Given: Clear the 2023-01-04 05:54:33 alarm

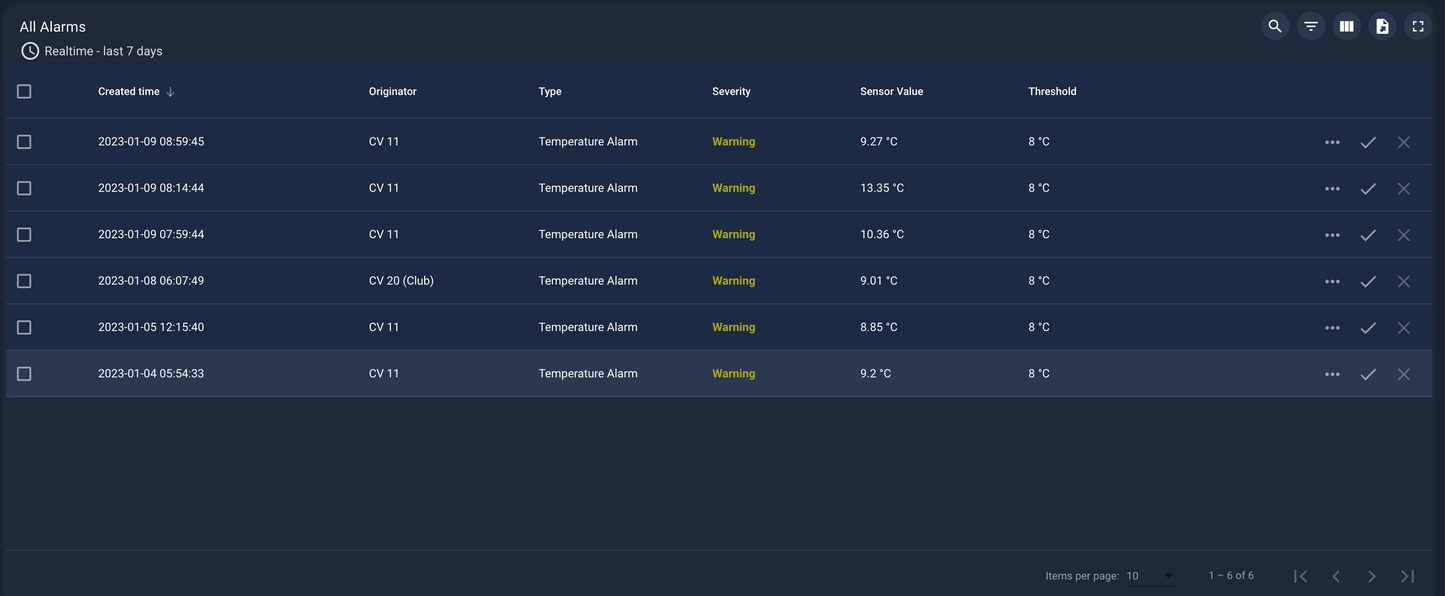Looking at the screenshot, I should (1403, 374).
